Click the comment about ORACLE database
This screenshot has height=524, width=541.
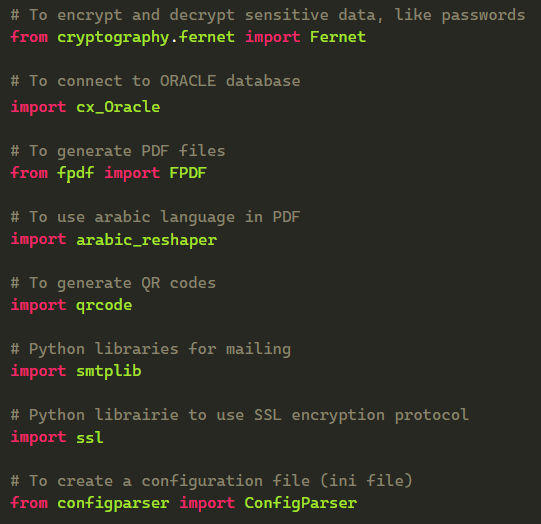coord(156,81)
